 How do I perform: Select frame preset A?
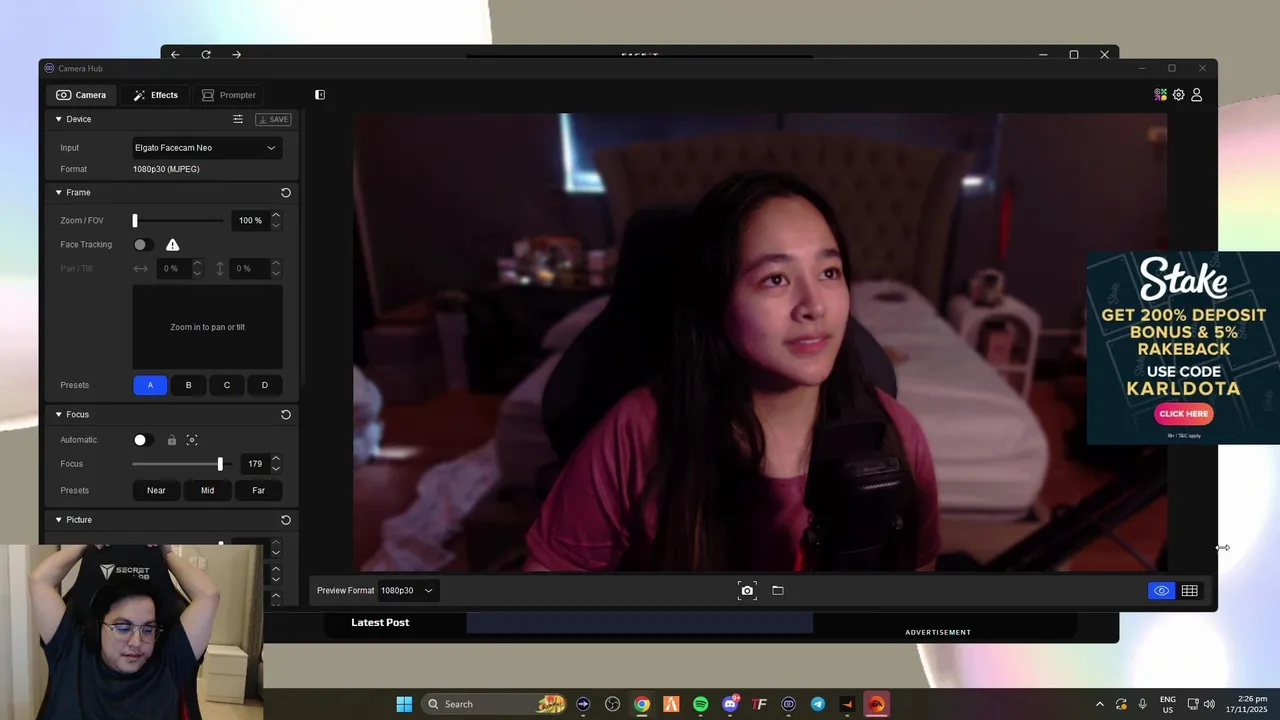(150, 385)
